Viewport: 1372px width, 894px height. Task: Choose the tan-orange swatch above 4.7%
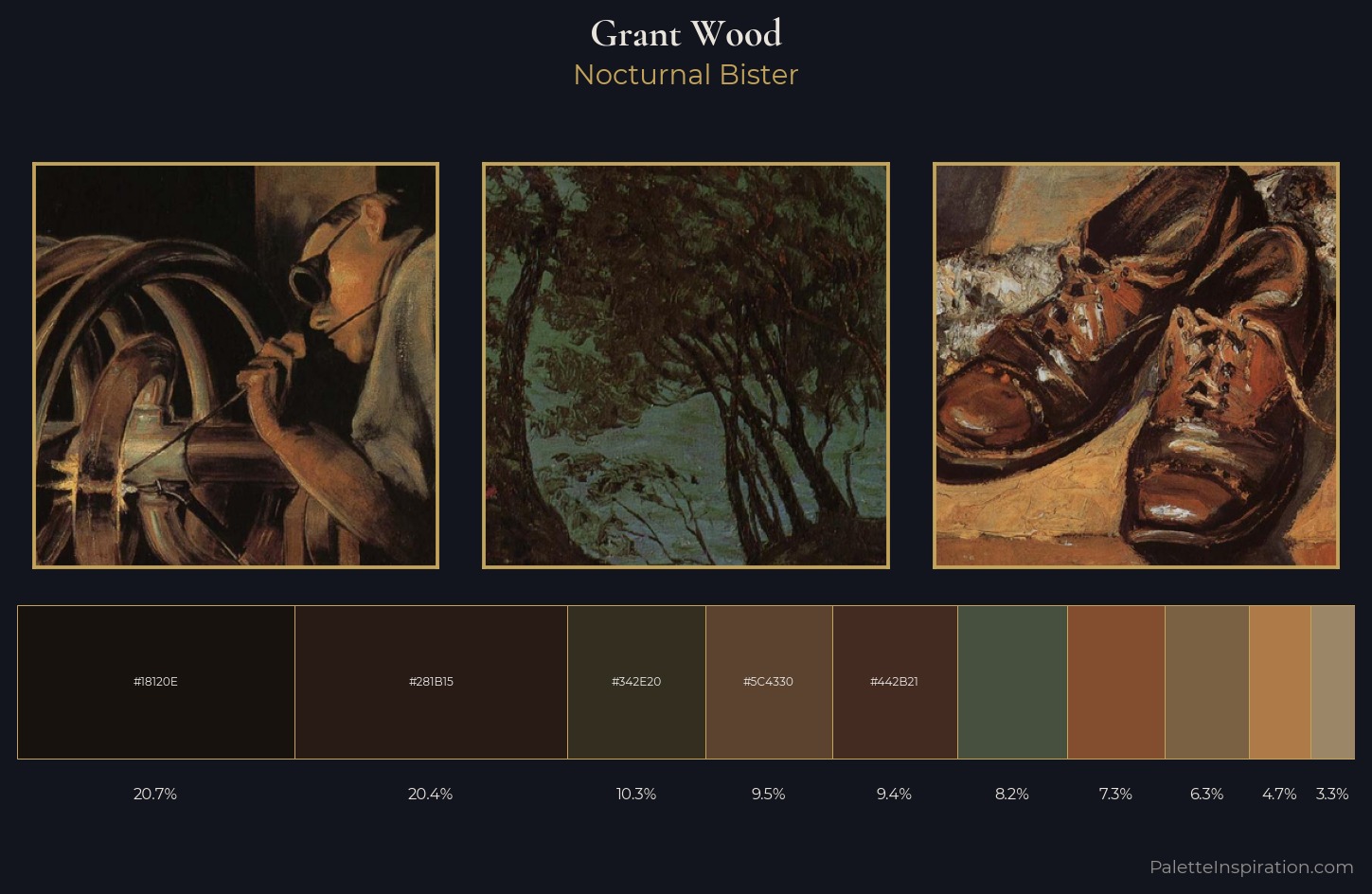(x=1280, y=682)
